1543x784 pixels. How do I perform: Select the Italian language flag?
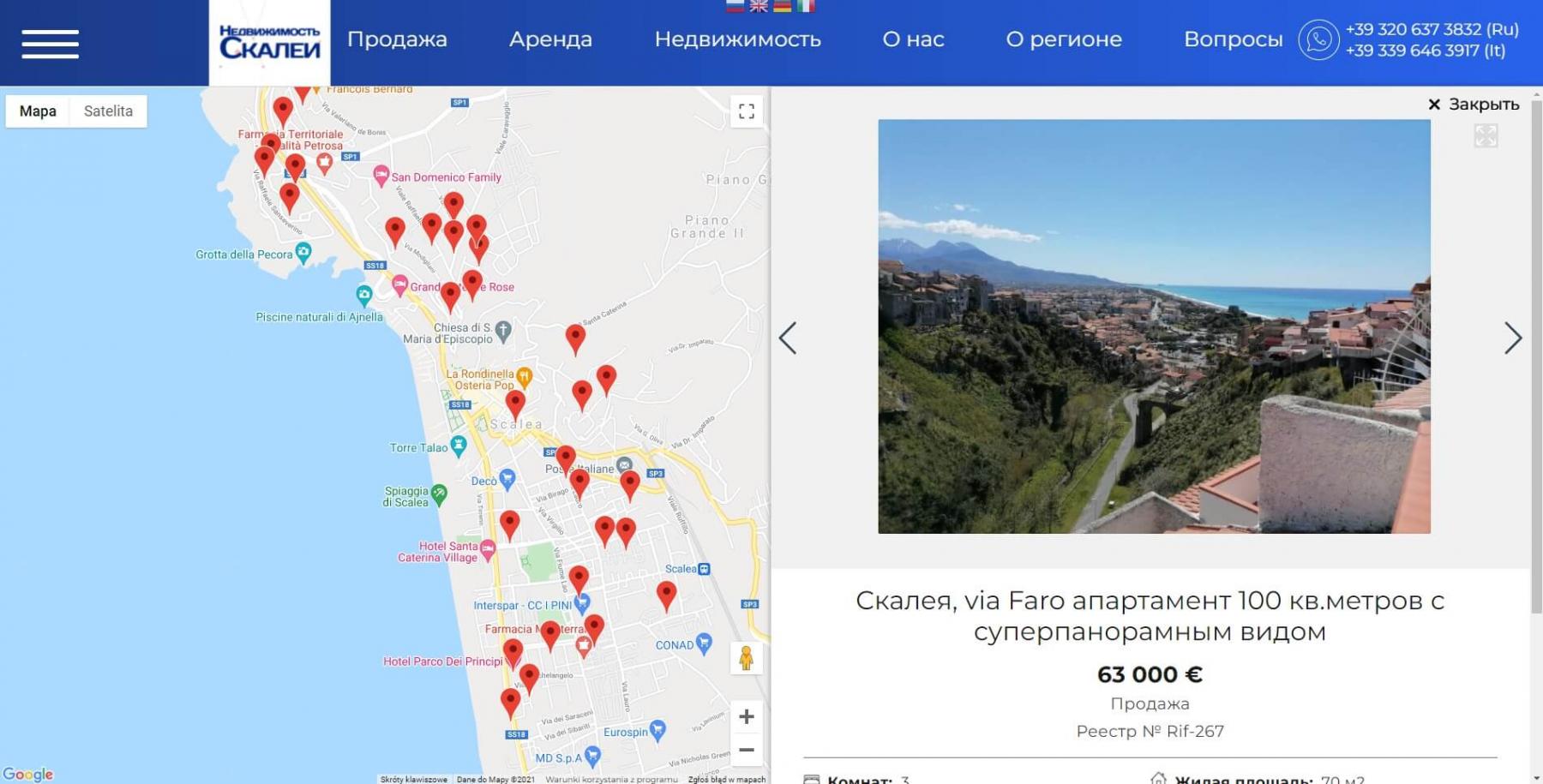806,6
